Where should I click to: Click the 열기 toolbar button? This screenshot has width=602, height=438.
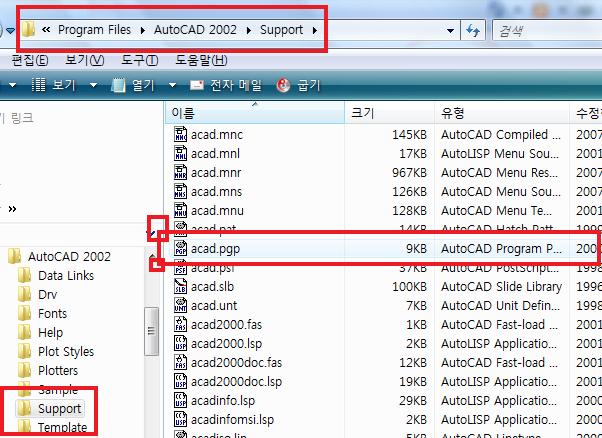point(134,85)
